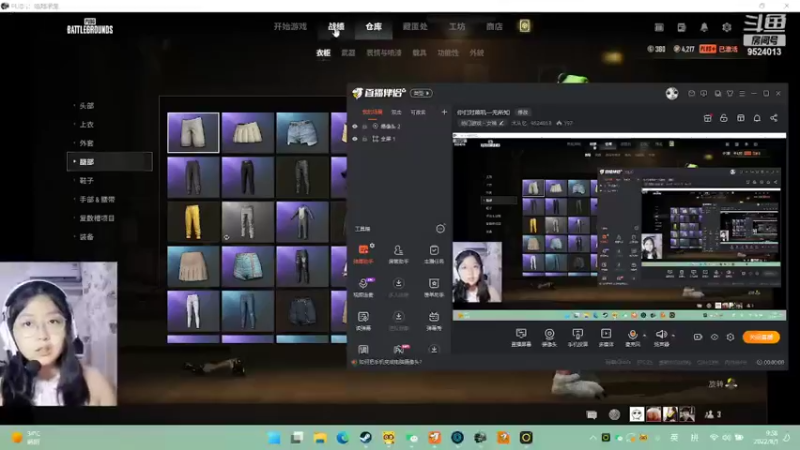The height and width of the screenshot is (450, 800).
Task: Add a phone screen-cast source
Action: click(578, 337)
